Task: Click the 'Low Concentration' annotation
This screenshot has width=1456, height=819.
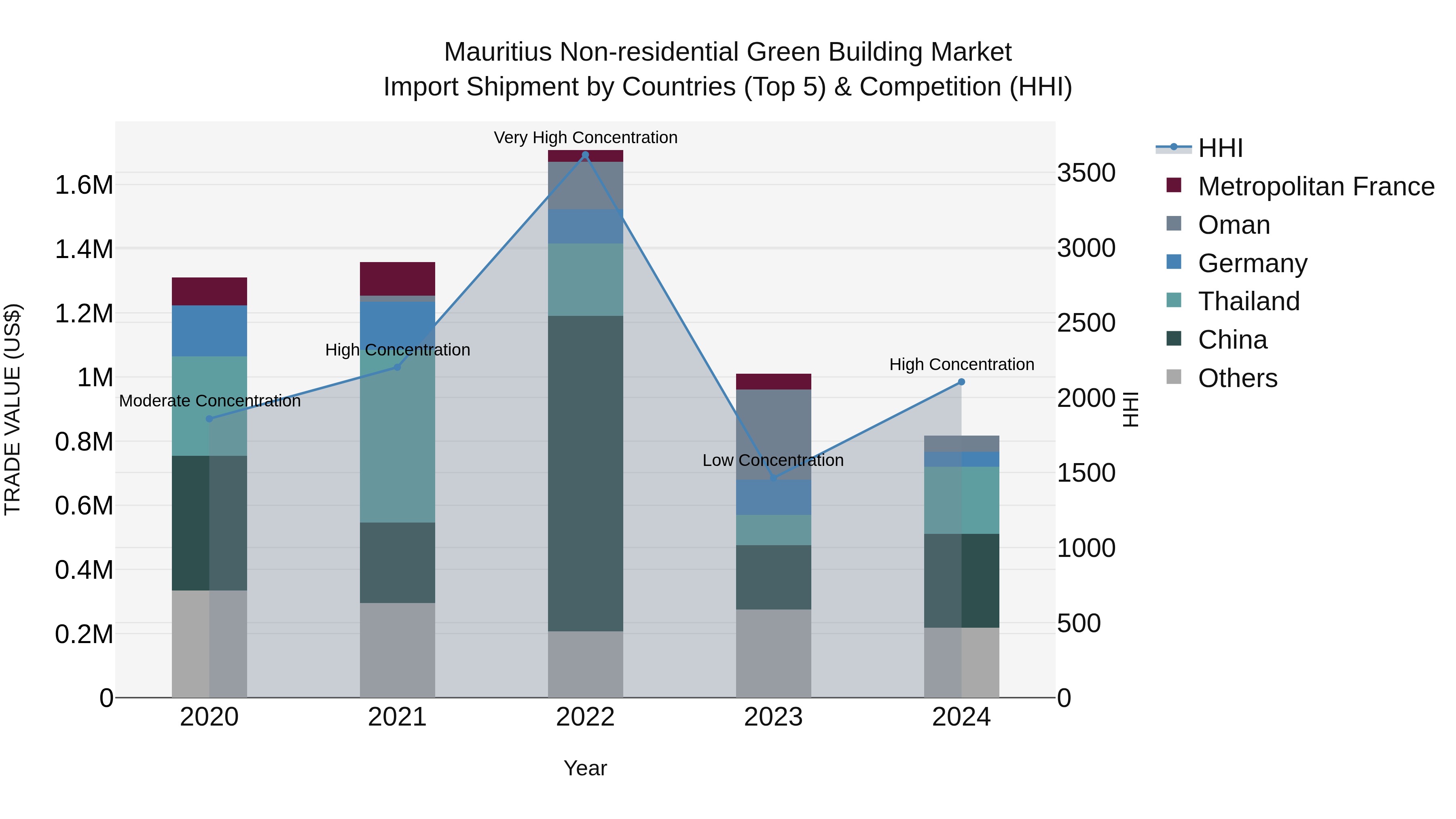Action: pyautogui.click(x=773, y=460)
